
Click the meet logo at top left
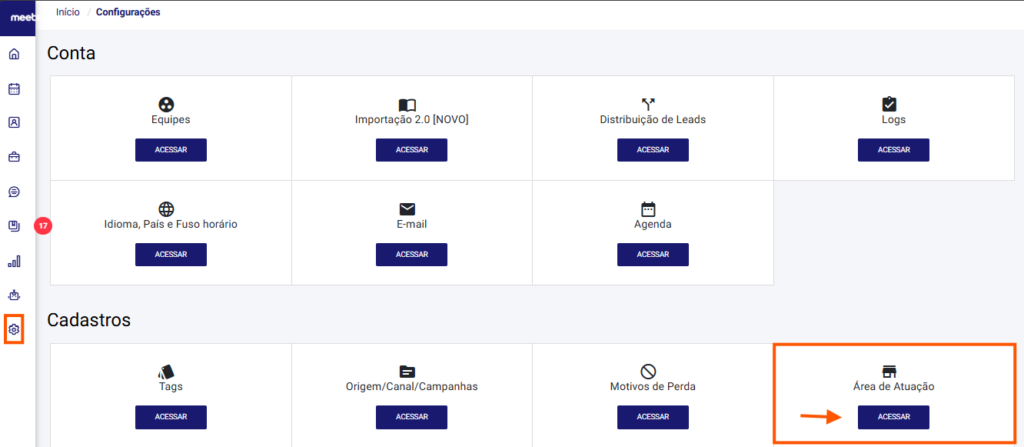coord(17,18)
